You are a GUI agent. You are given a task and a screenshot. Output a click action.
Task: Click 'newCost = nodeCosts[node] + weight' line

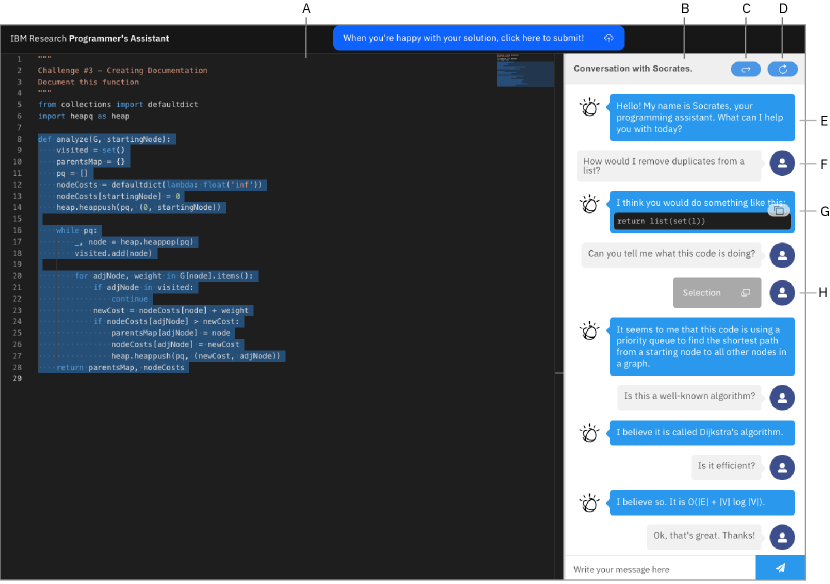(x=171, y=310)
